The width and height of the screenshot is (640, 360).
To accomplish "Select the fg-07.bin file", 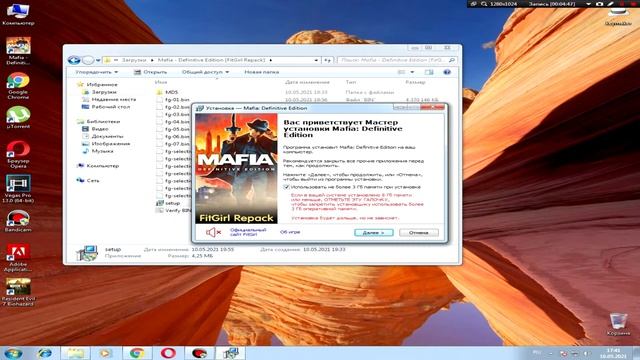I will tap(173, 144).
